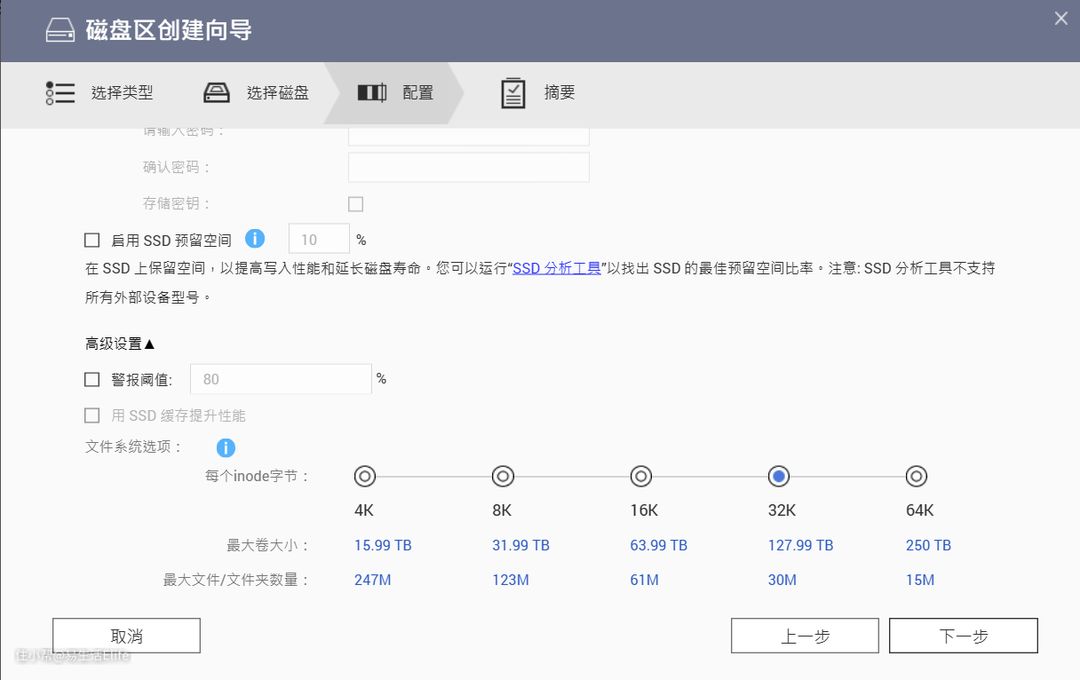Select the 4K bytes per inode option
This screenshot has width=1080, height=680.
click(365, 477)
